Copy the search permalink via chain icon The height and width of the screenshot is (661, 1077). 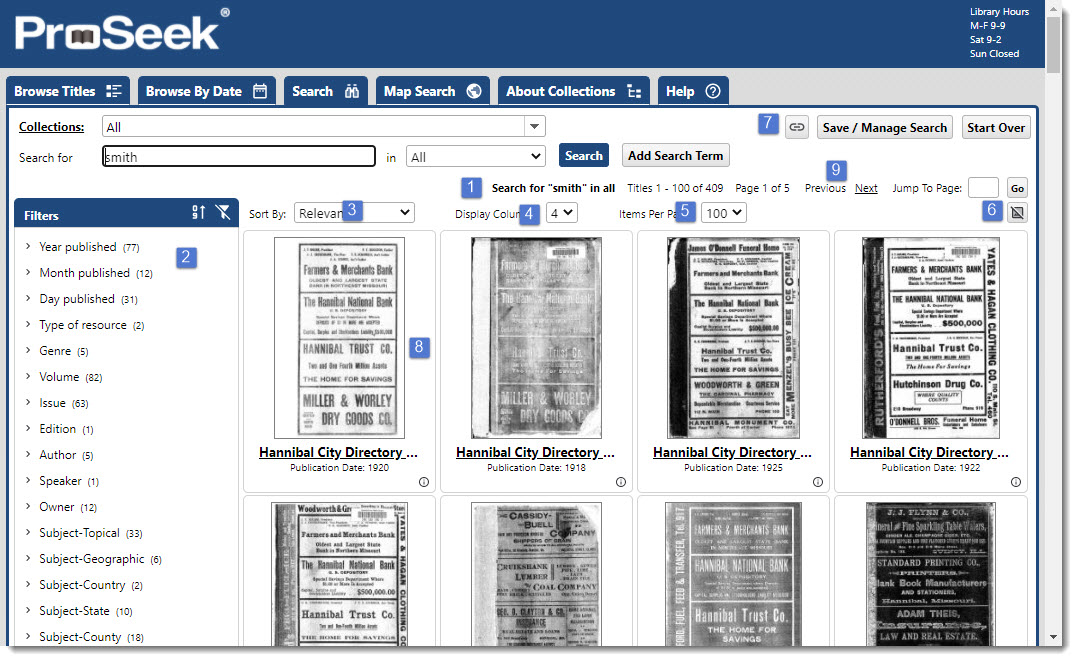point(797,127)
